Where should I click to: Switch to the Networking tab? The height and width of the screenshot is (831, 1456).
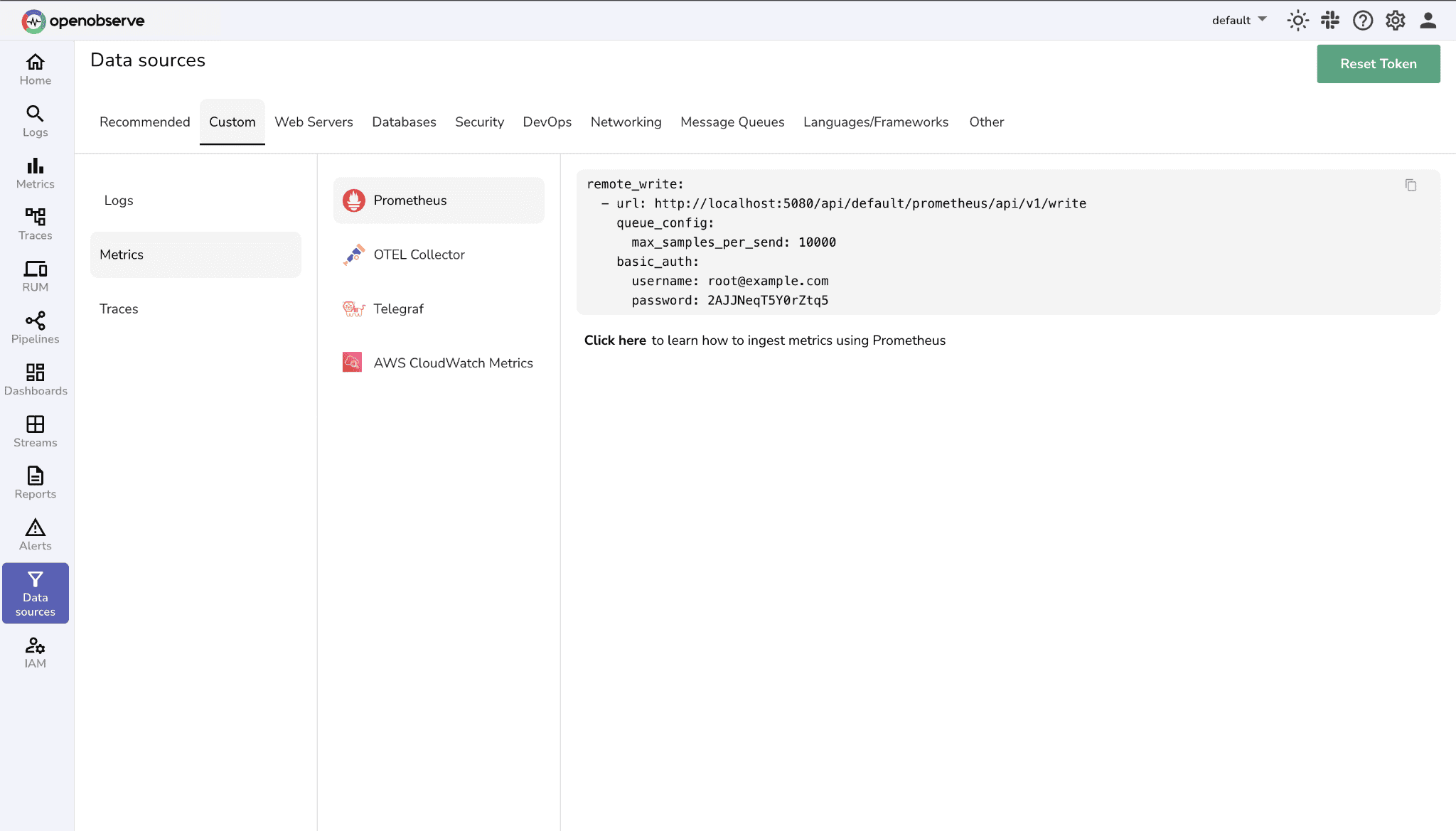tap(626, 122)
